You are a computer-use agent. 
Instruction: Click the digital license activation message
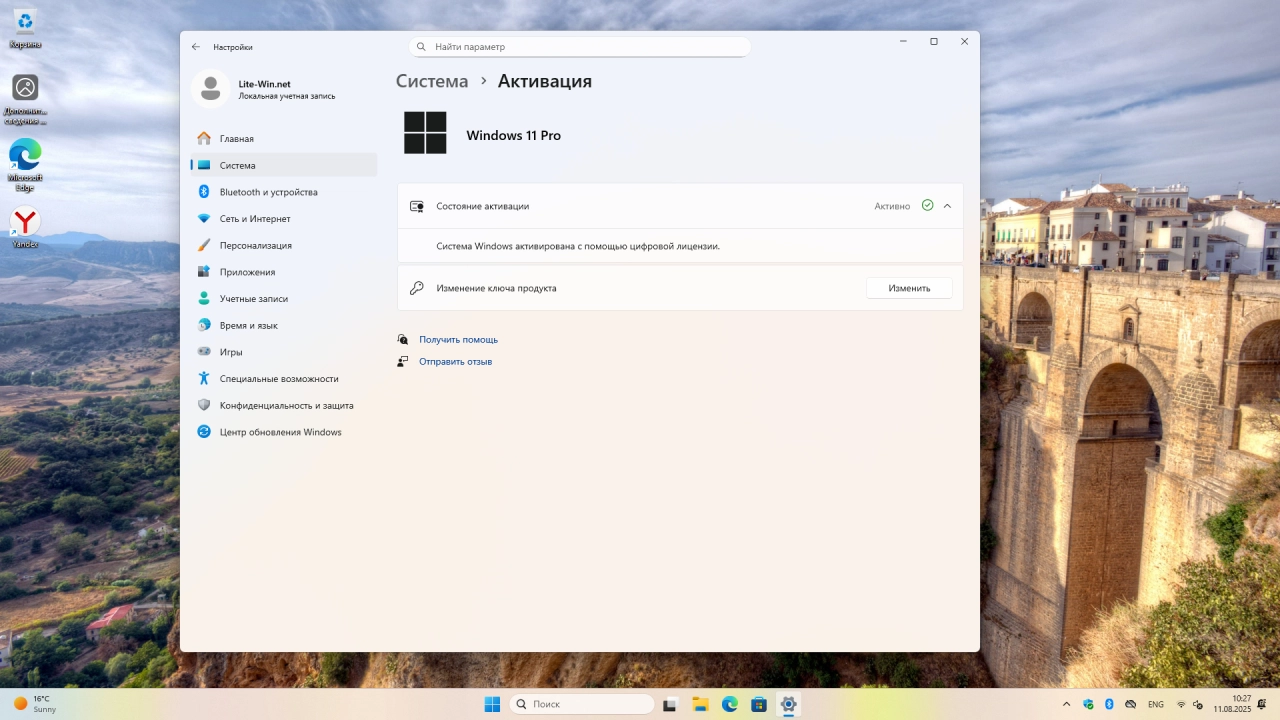coord(578,246)
